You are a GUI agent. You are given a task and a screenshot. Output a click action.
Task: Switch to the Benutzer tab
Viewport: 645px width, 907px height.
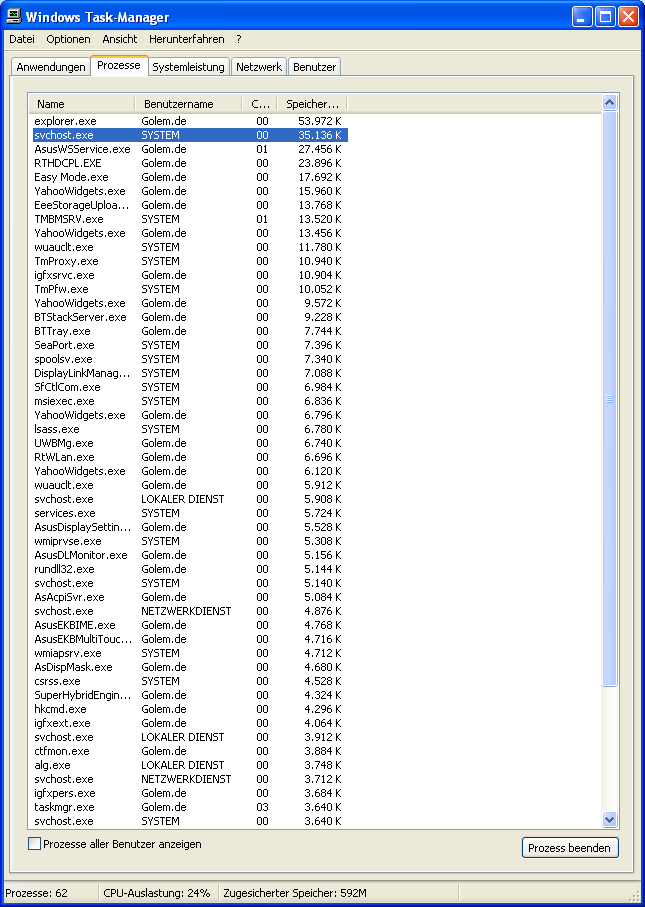tap(315, 67)
